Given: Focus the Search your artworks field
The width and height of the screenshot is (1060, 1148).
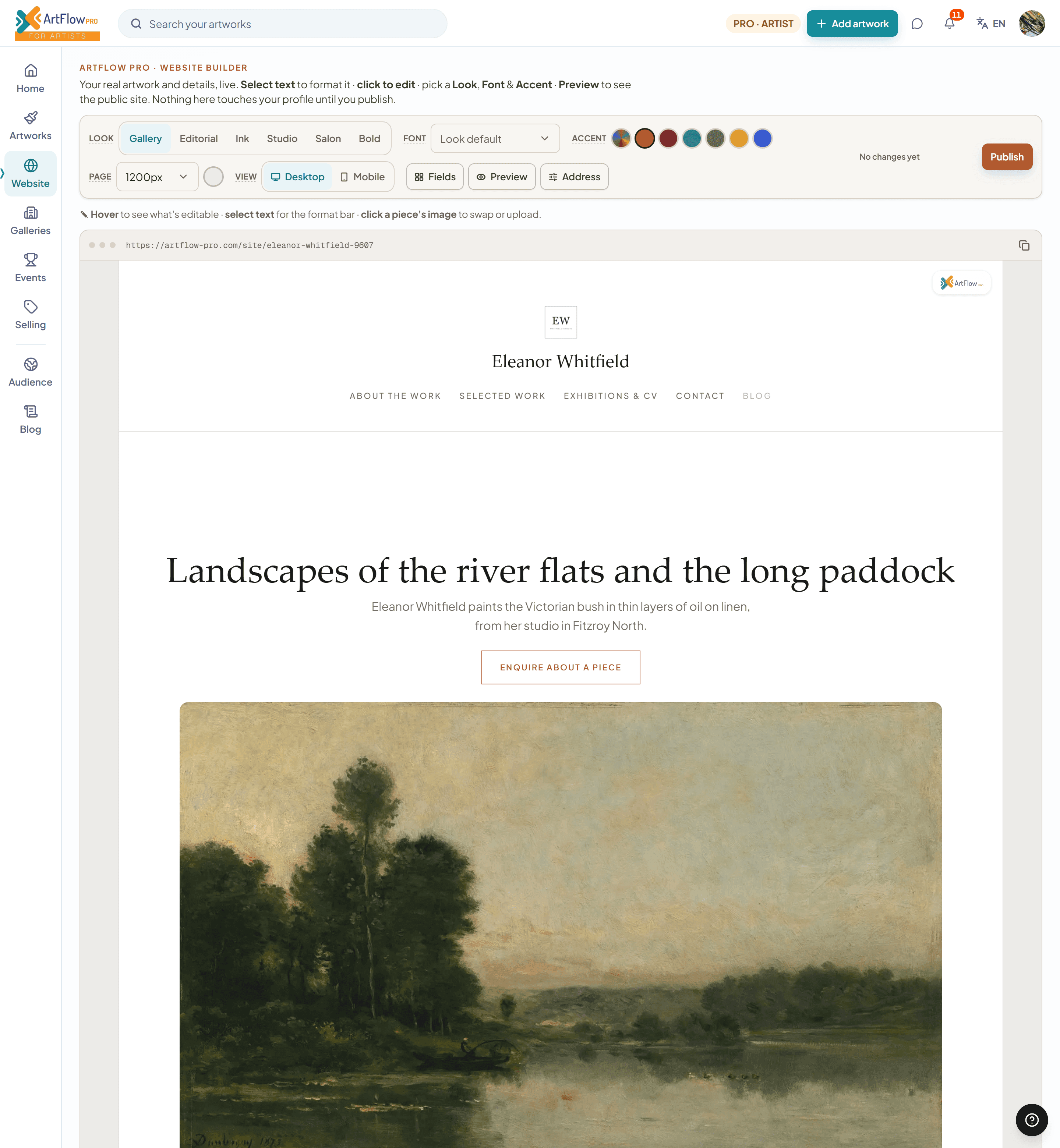Looking at the screenshot, I should (282, 24).
